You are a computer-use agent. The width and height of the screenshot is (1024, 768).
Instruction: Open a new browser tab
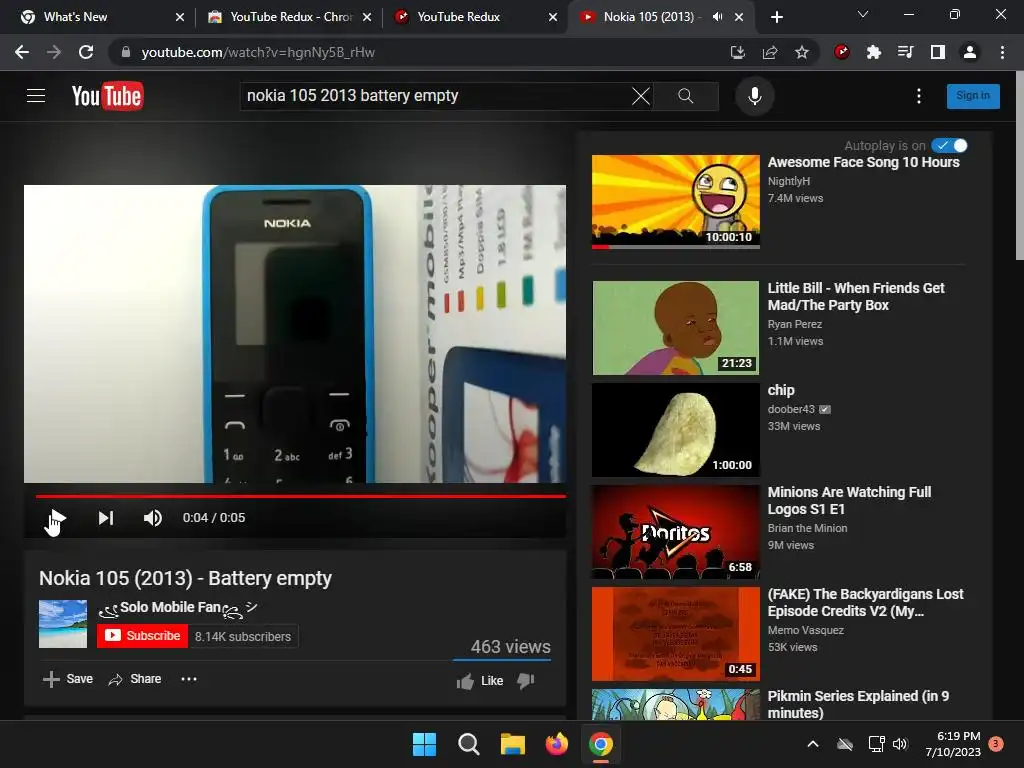[776, 17]
